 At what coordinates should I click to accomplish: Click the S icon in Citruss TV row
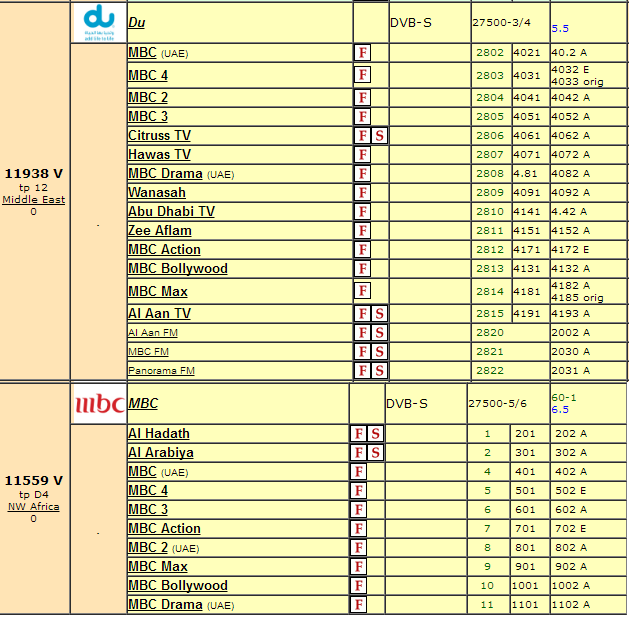[x=379, y=136]
